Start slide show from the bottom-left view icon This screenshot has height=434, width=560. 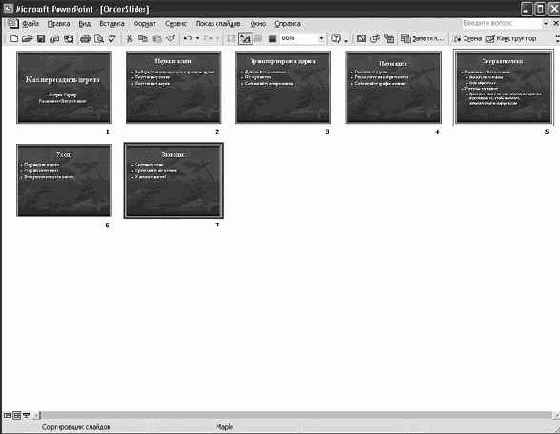pyautogui.click(x=26, y=415)
